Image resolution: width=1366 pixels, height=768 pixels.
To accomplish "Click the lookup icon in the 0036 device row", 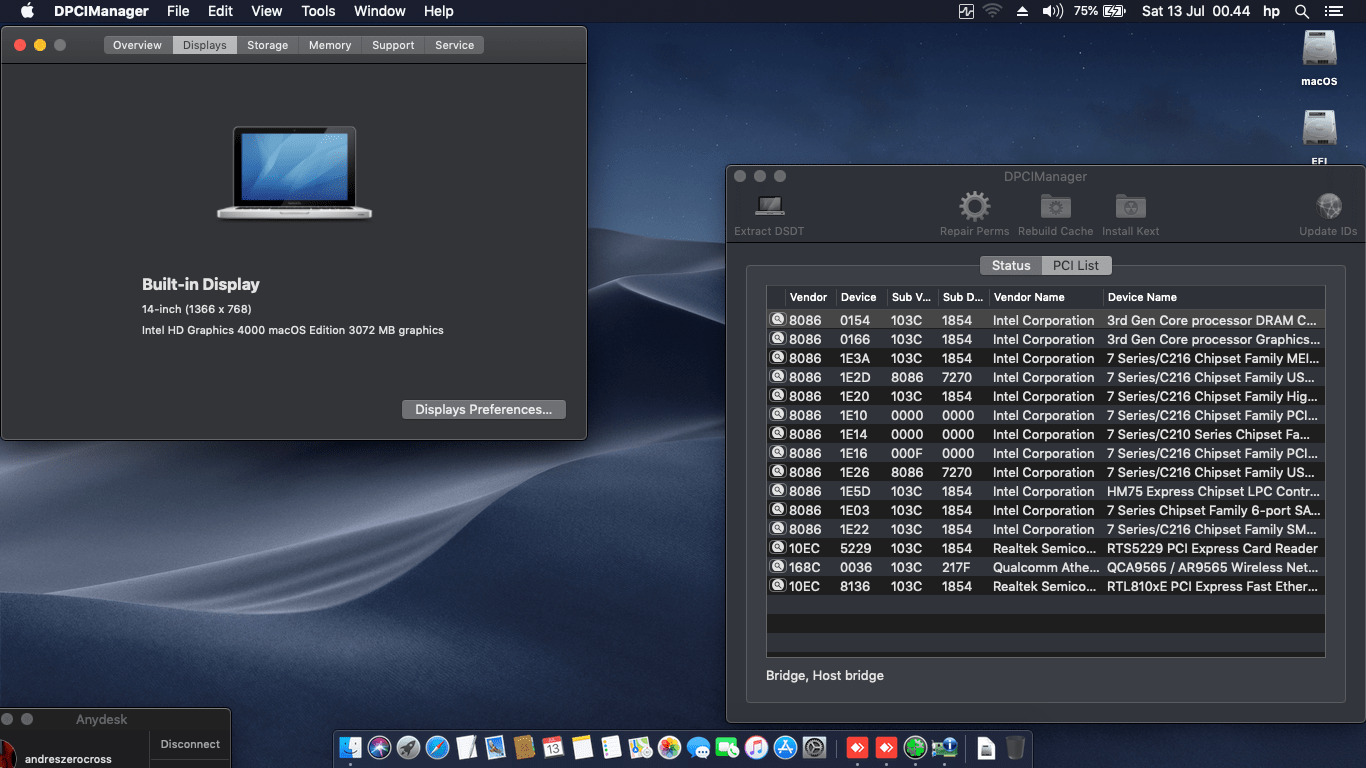I will pyautogui.click(x=778, y=567).
